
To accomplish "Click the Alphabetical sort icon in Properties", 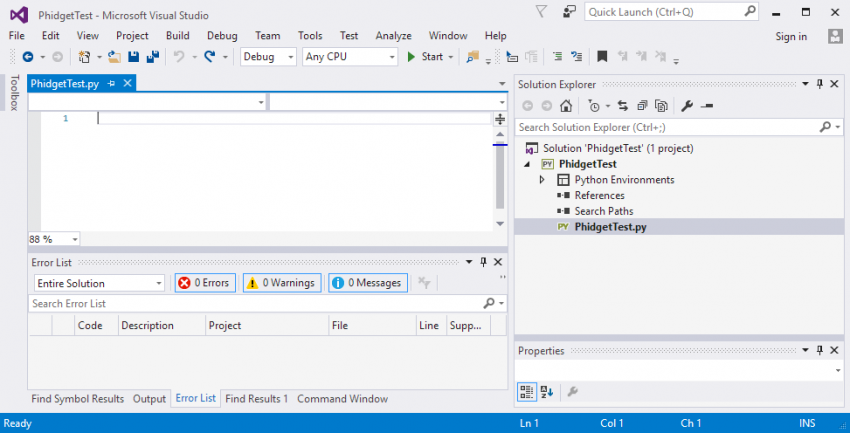I will [x=546, y=392].
